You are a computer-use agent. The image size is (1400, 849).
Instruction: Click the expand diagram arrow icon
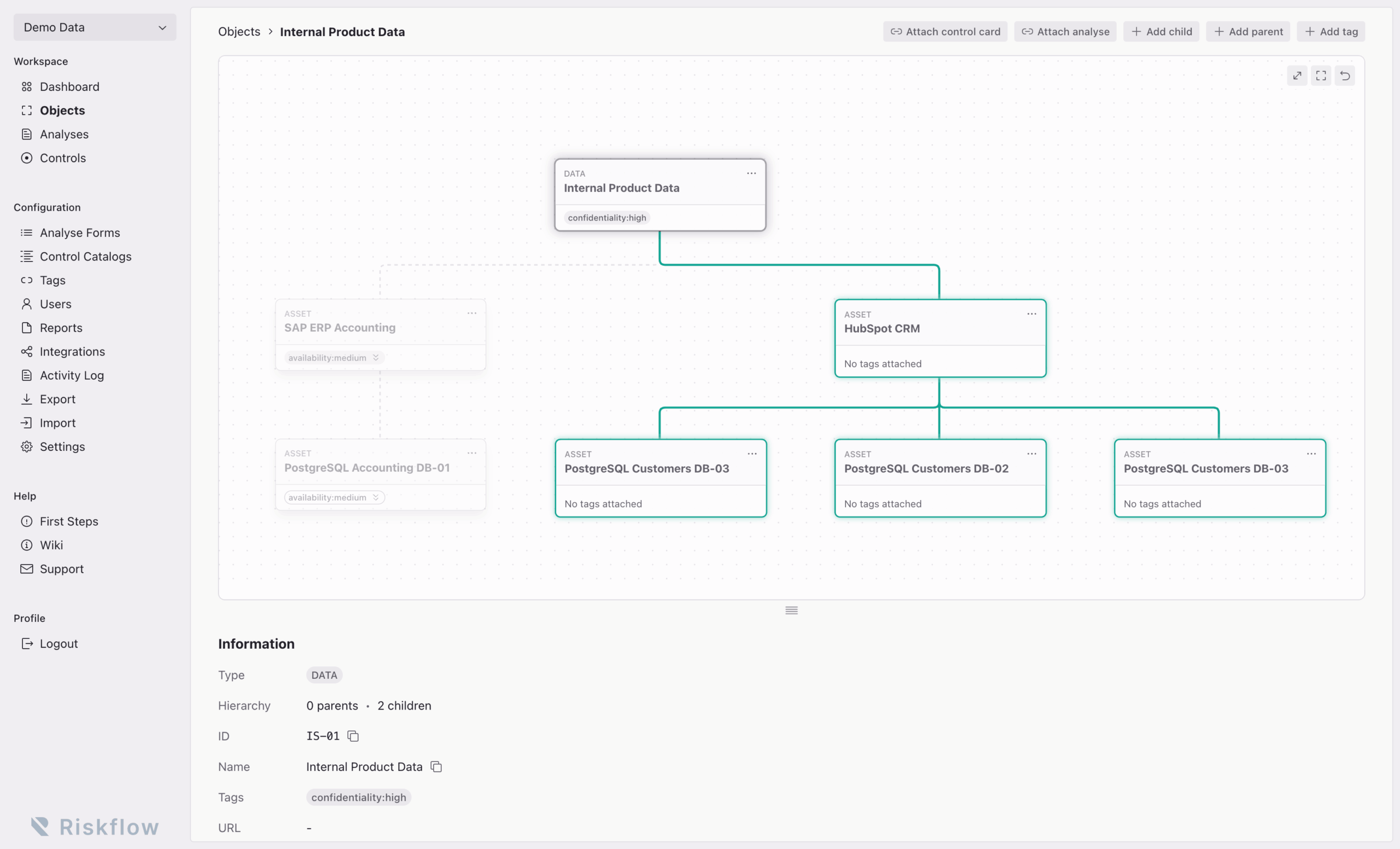[1297, 75]
